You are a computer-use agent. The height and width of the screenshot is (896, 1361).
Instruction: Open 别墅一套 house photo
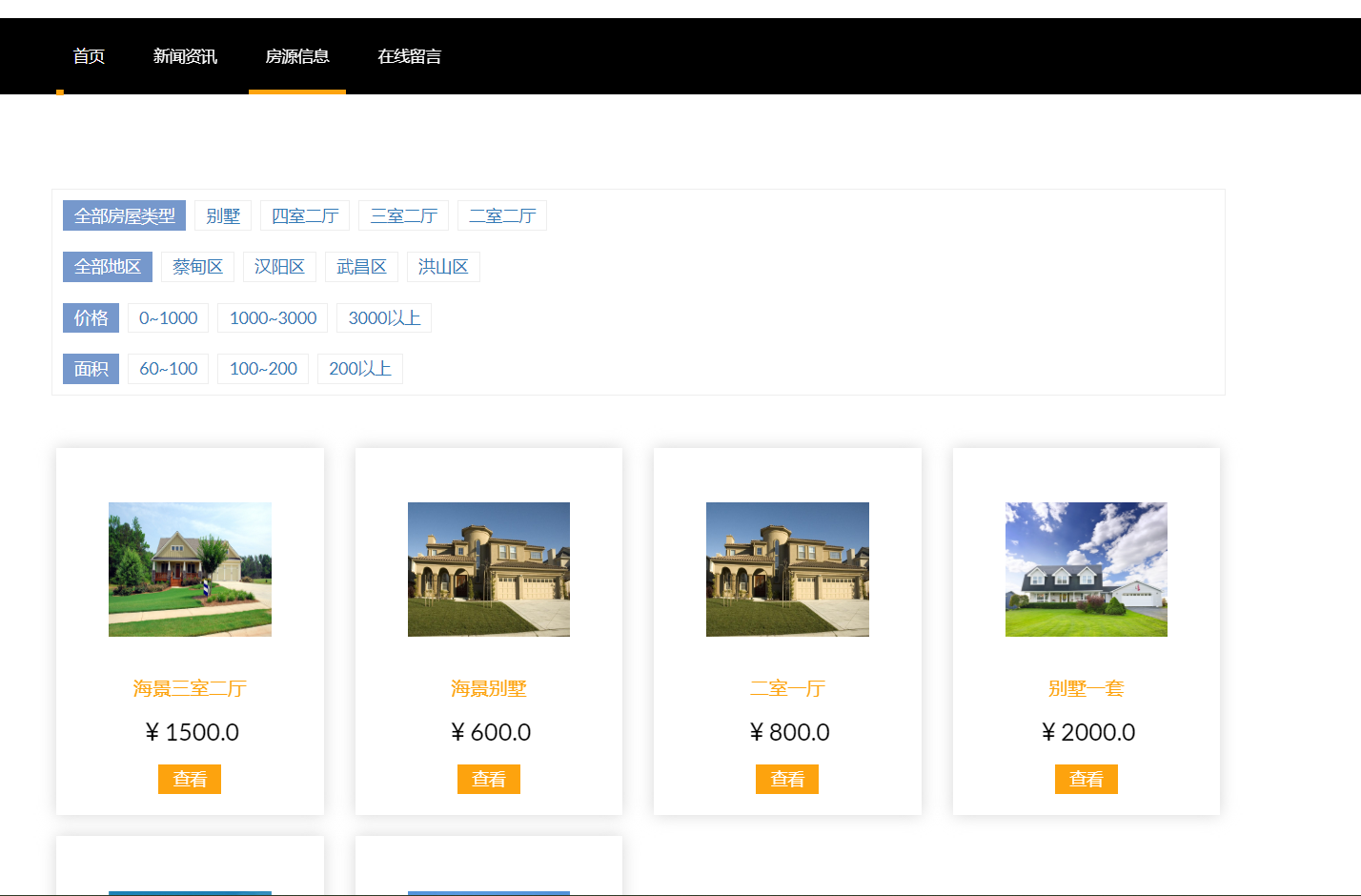[x=1087, y=569]
